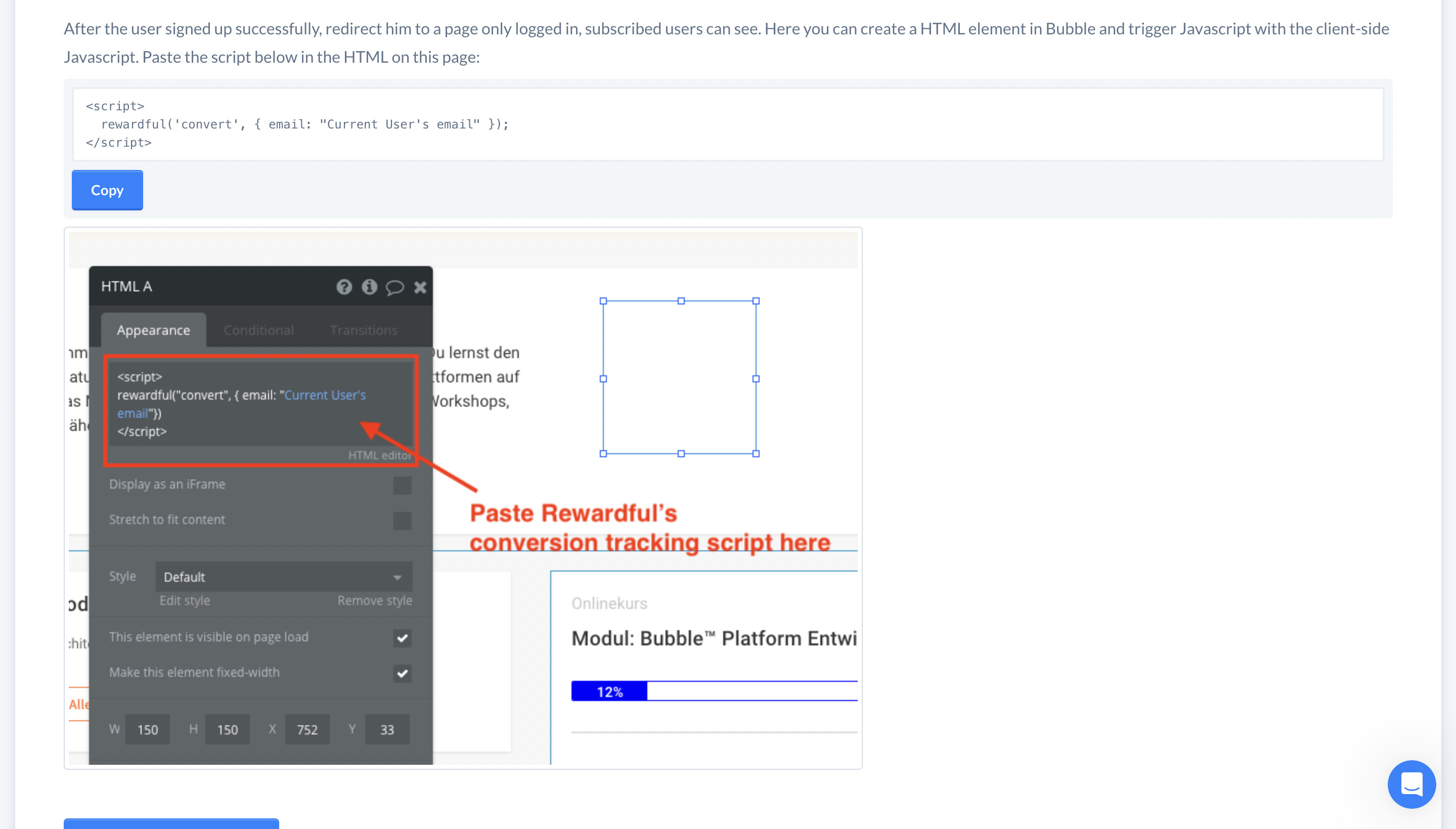Click the 12% progress bar
The image size is (1456, 829).
pos(714,691)
